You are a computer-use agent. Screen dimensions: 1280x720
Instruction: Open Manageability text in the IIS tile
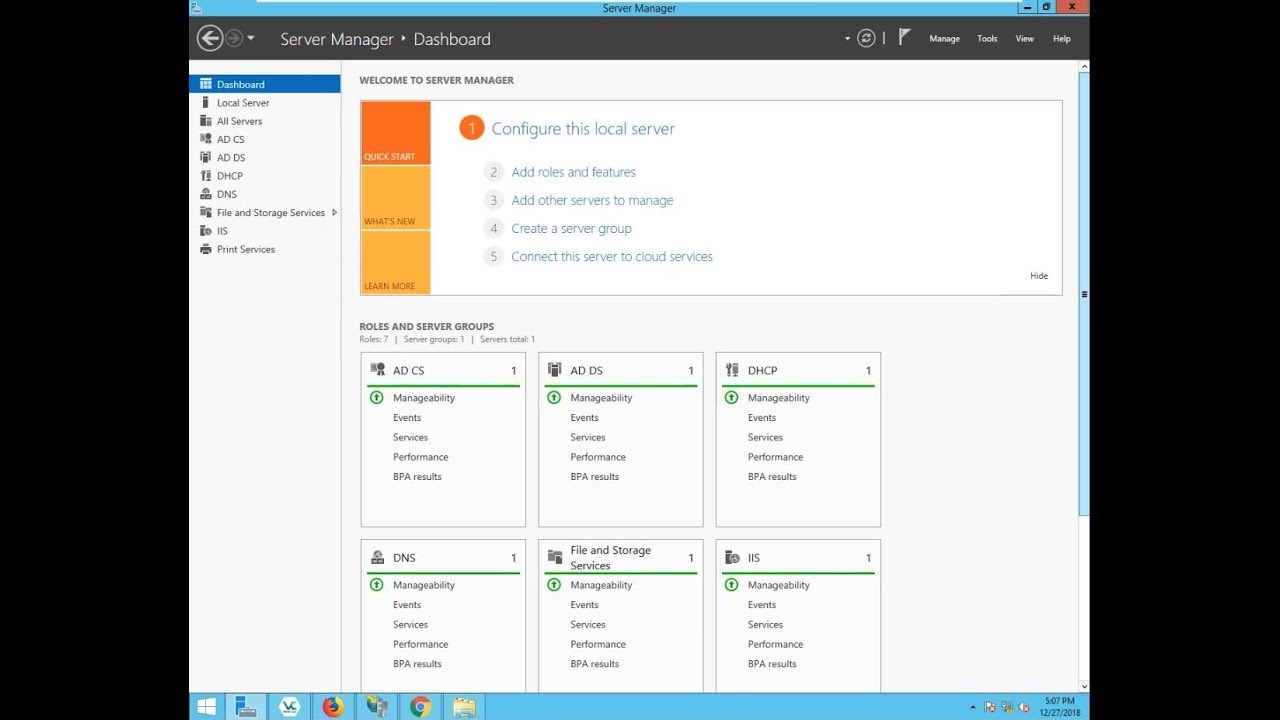(x=778, y=585)
